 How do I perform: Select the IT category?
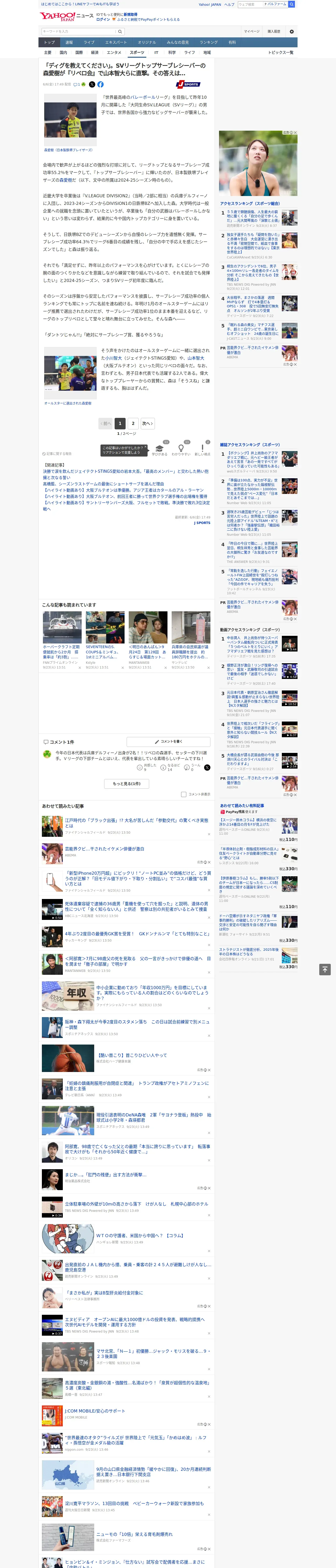(156, 52)
